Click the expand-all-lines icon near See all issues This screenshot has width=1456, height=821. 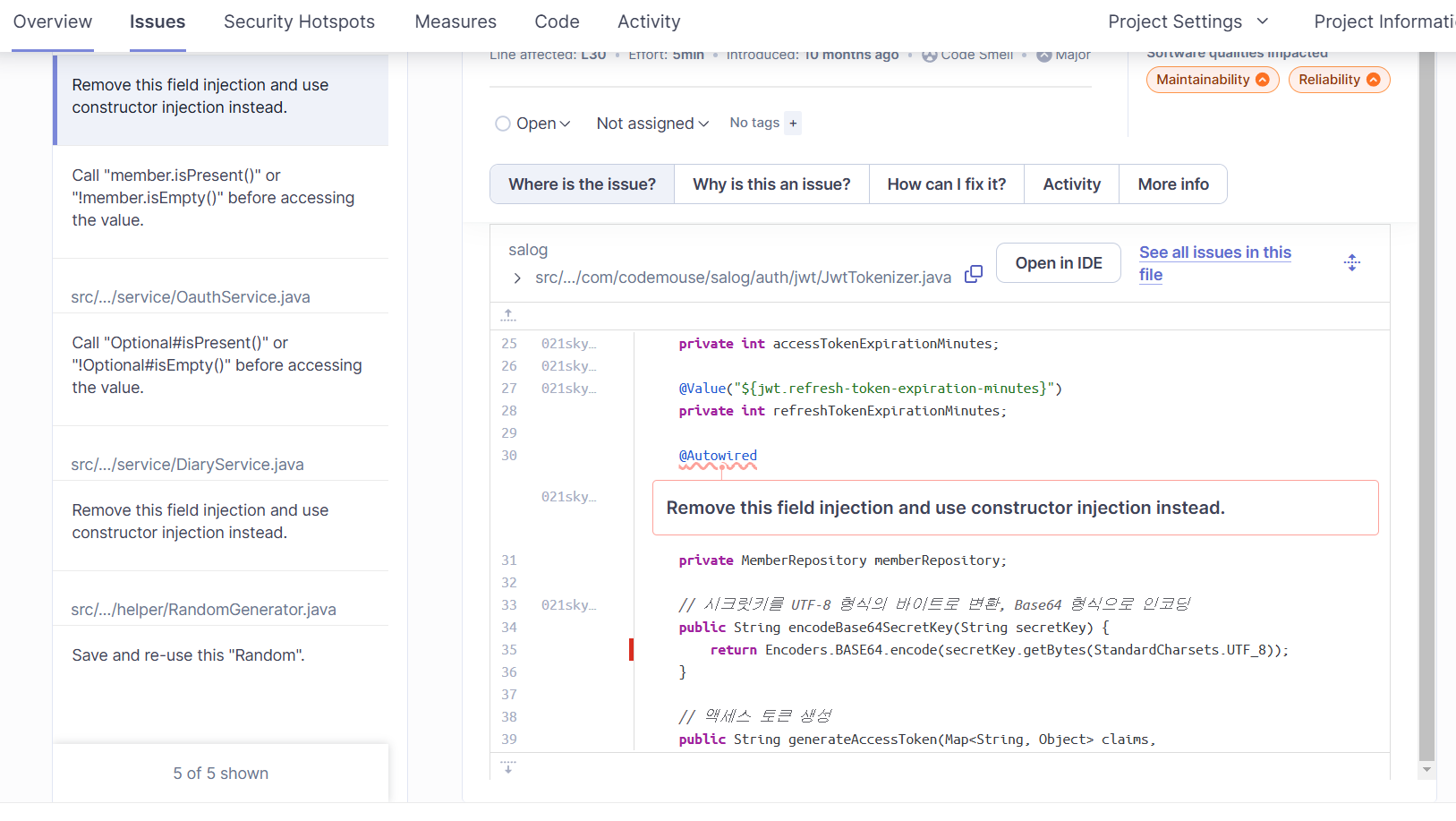click(1352, 262)
